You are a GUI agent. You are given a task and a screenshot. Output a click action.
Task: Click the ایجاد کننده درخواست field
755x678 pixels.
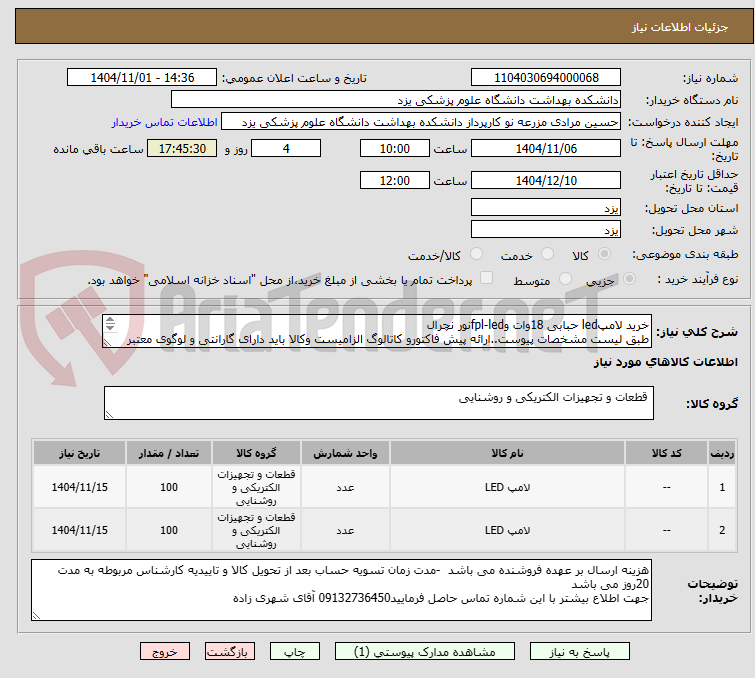[421, 122]
